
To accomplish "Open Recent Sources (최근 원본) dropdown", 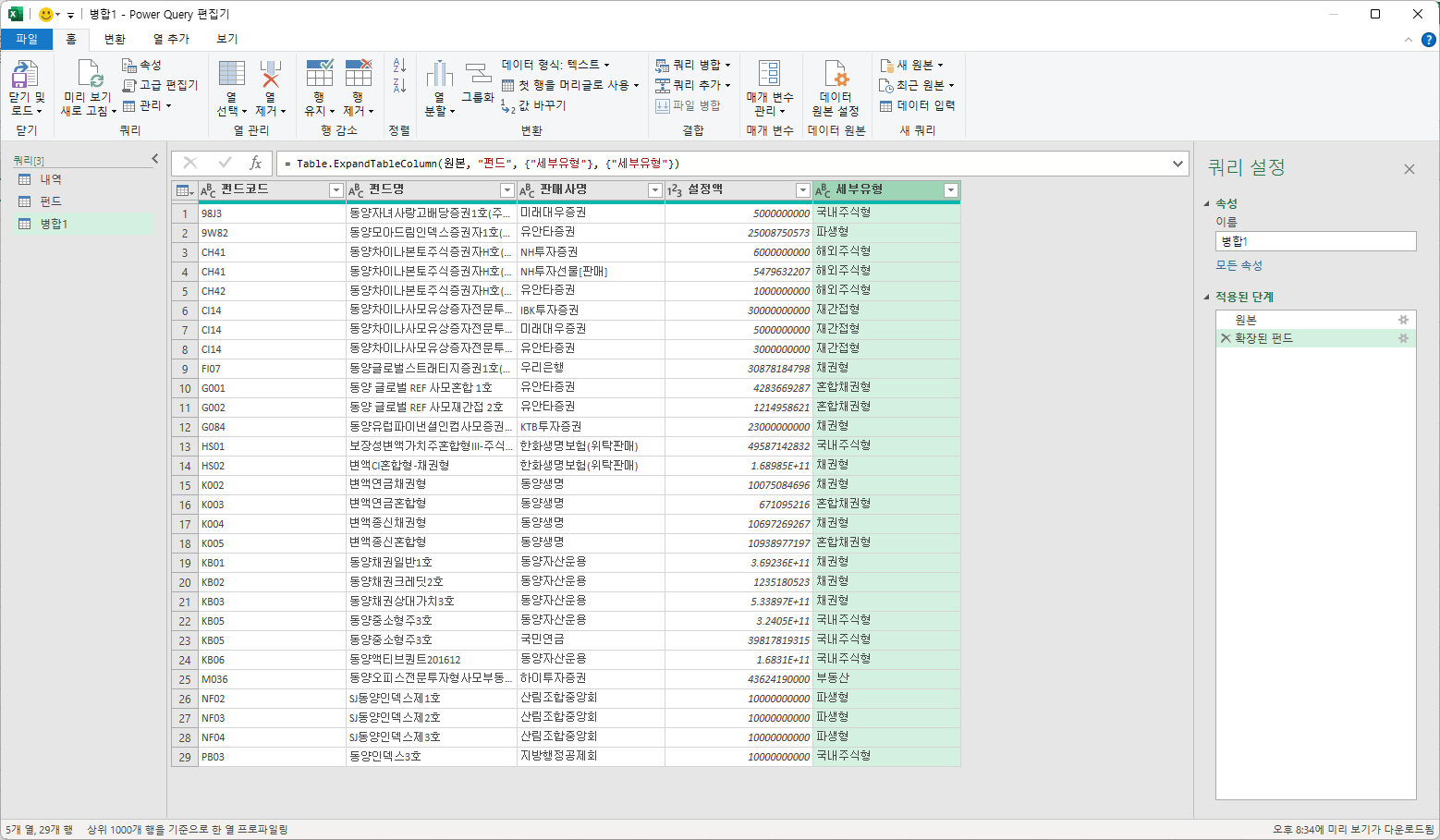I will point(917,85).
